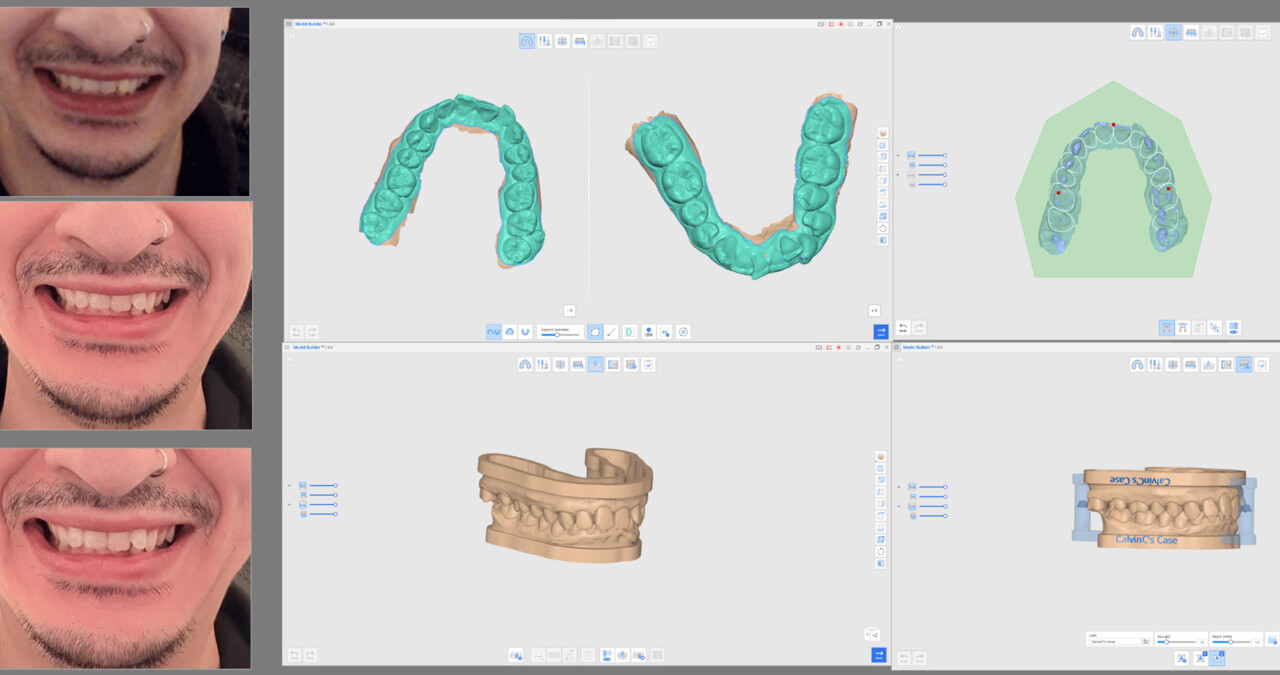Open the final checkmark step in top-left window
The width and height of the screenshot is (1280, 675).
pyautogui.click(x=650, y=41)
